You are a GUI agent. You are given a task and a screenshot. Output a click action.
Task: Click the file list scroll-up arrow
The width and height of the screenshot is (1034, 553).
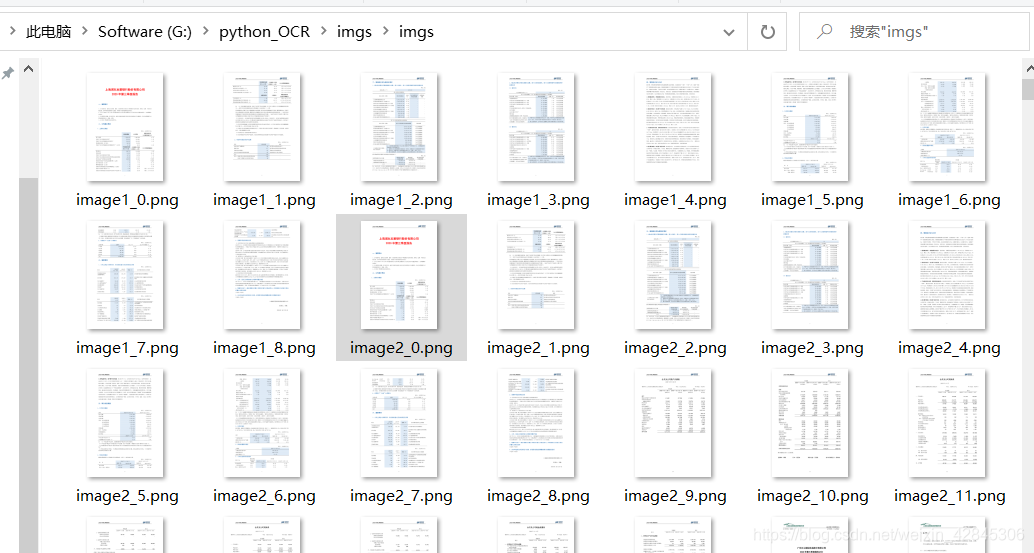[1029, 69]
